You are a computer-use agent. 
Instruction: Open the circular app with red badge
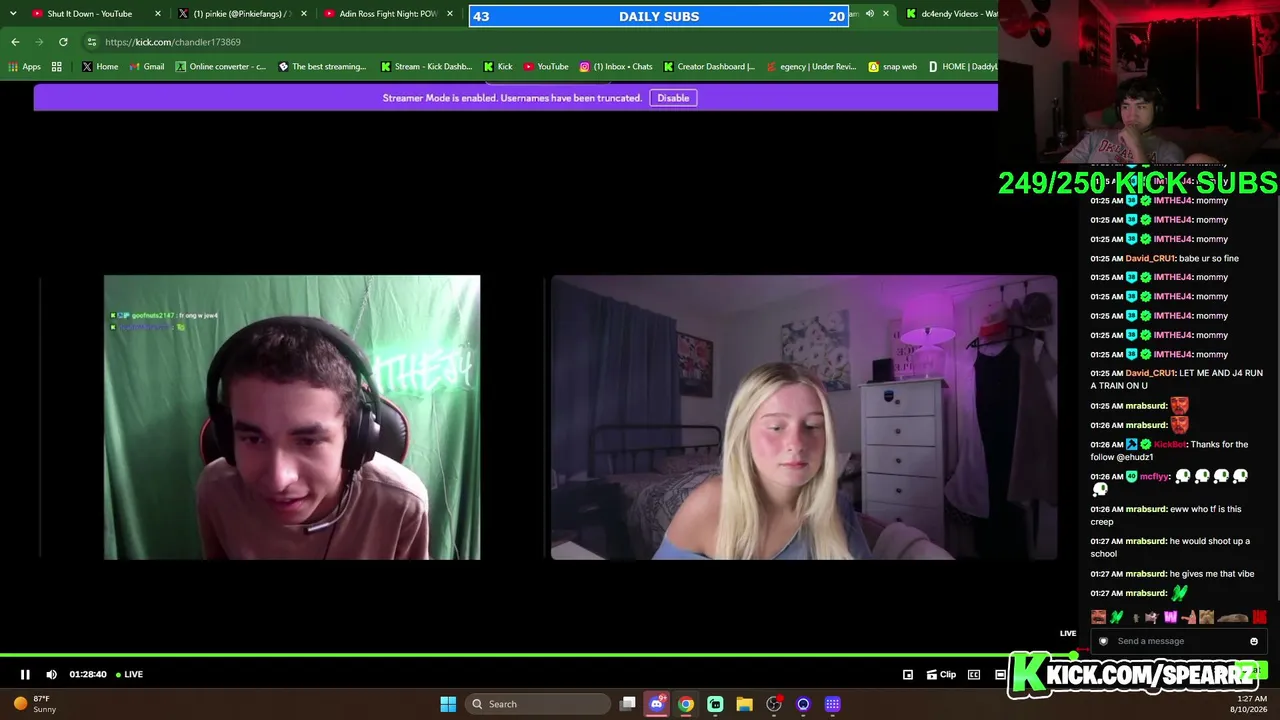tap(774, 704)
